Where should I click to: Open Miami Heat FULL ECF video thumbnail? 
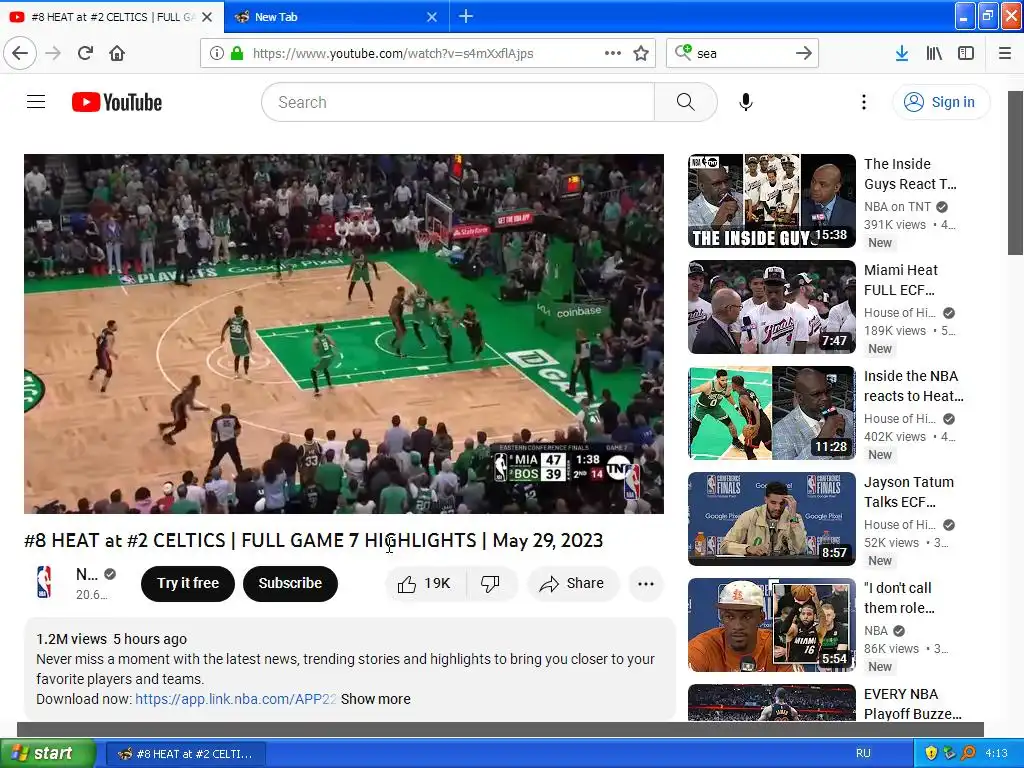click(771, 307)
